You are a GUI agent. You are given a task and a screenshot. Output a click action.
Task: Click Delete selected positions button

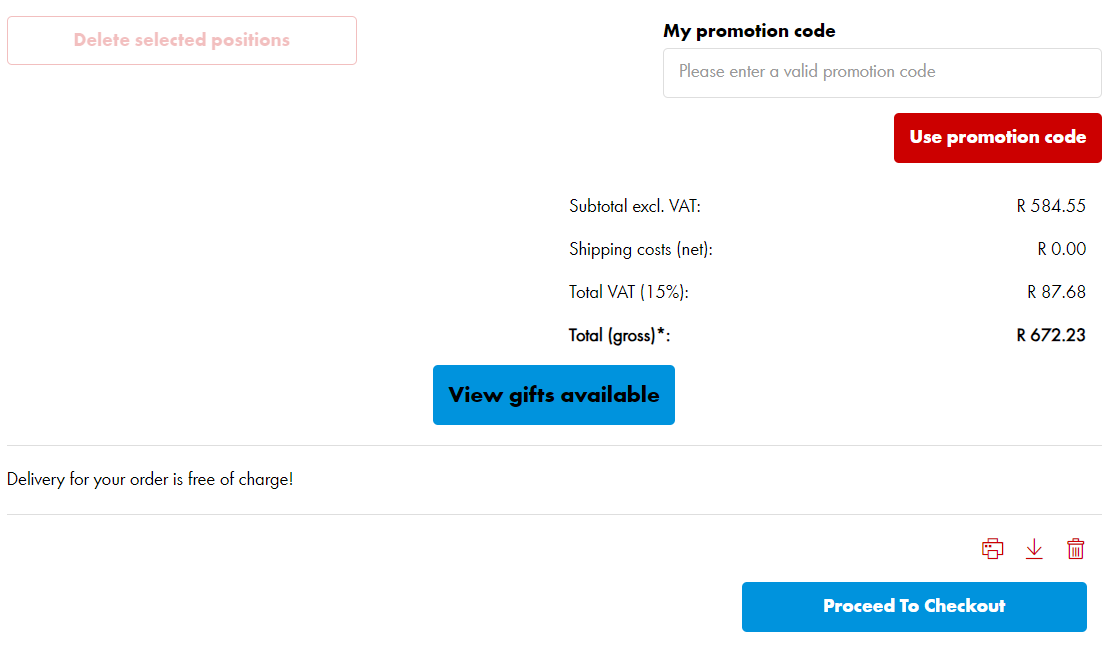(181, 41)
